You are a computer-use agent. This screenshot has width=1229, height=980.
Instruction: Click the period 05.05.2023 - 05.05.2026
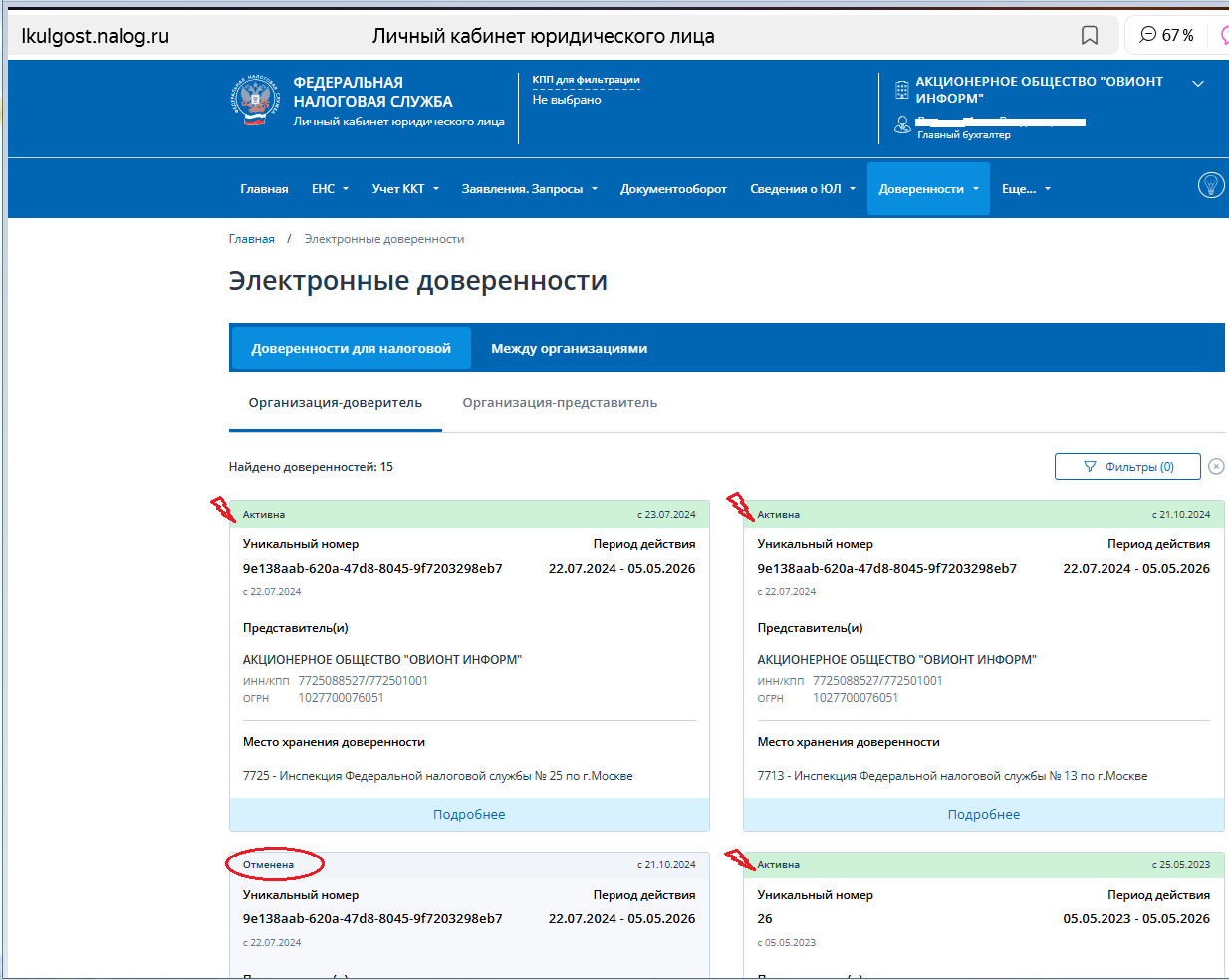coord(1136,919)
